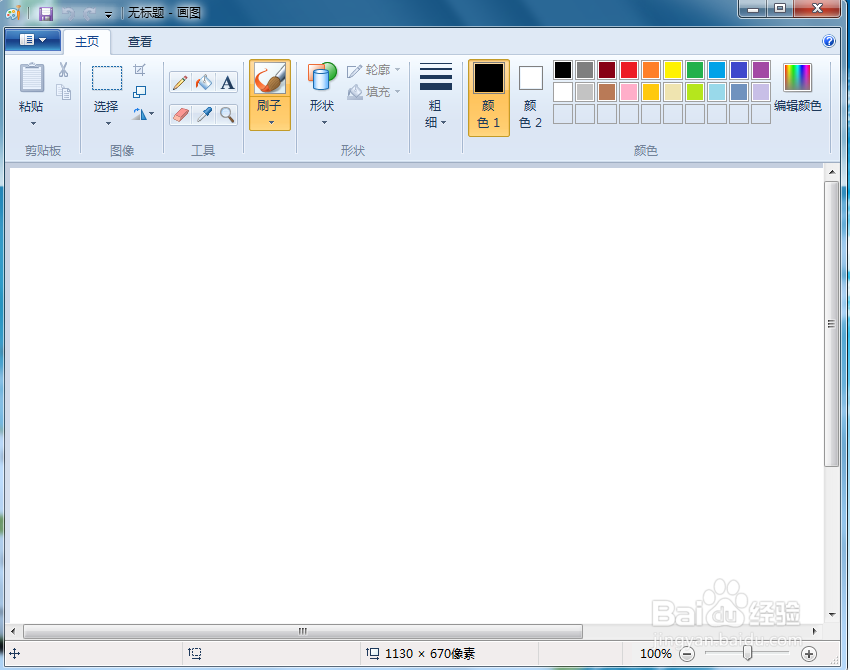Click the Copy icon
The width and height of the screenshot is (850, 670).
64,92
